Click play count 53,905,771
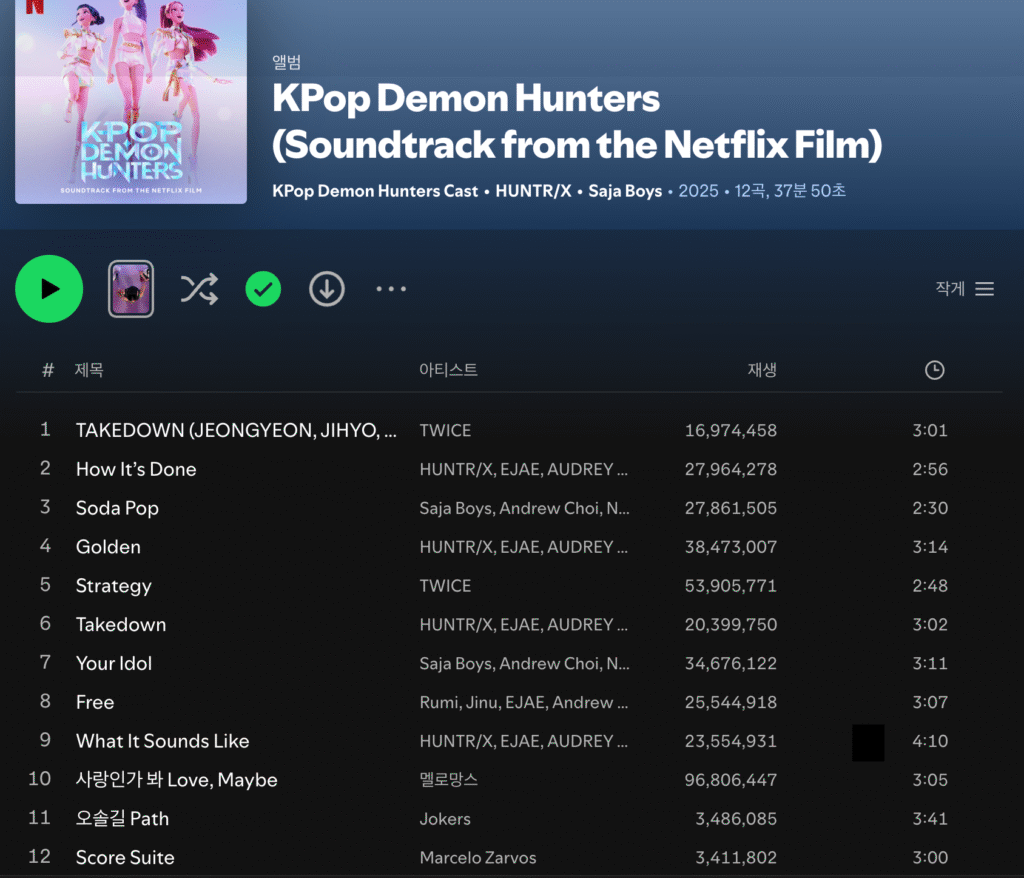Image resolution: width=1024 pixels, height=878 pixels. tap(731, 585)
